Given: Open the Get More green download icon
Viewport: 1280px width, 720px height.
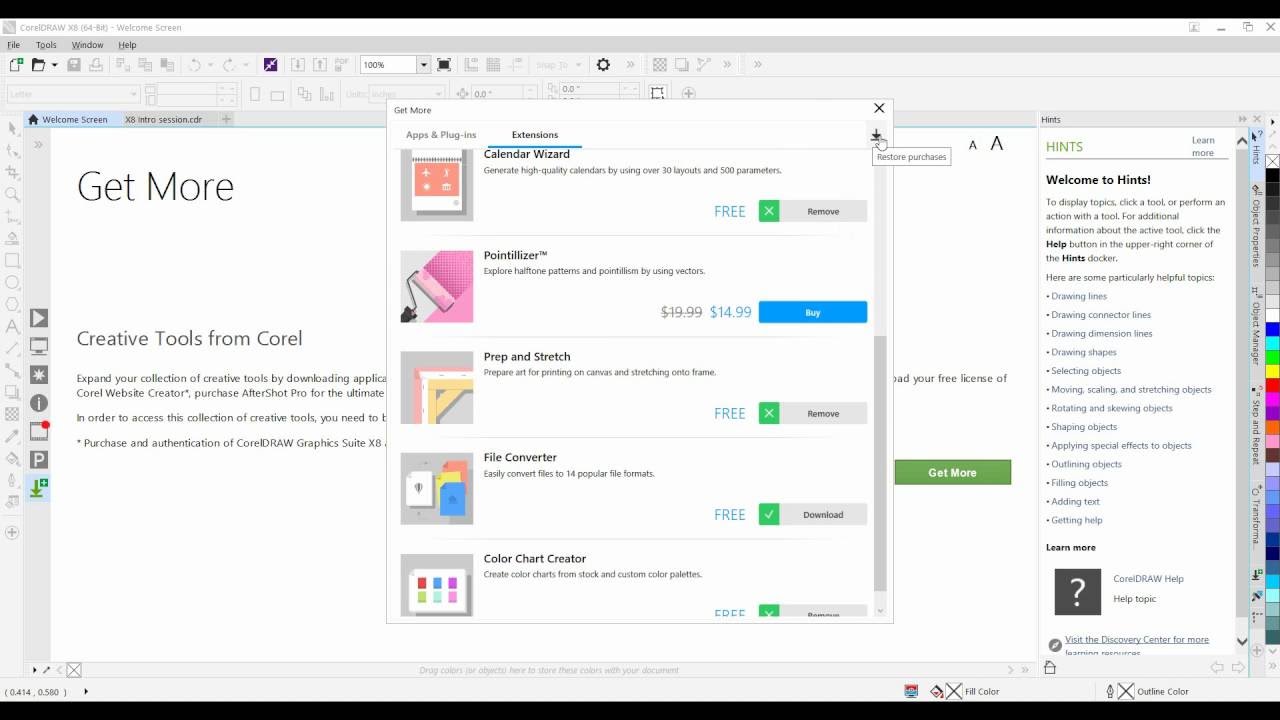Looking at the screenshot, I should (x=39, y=488).
